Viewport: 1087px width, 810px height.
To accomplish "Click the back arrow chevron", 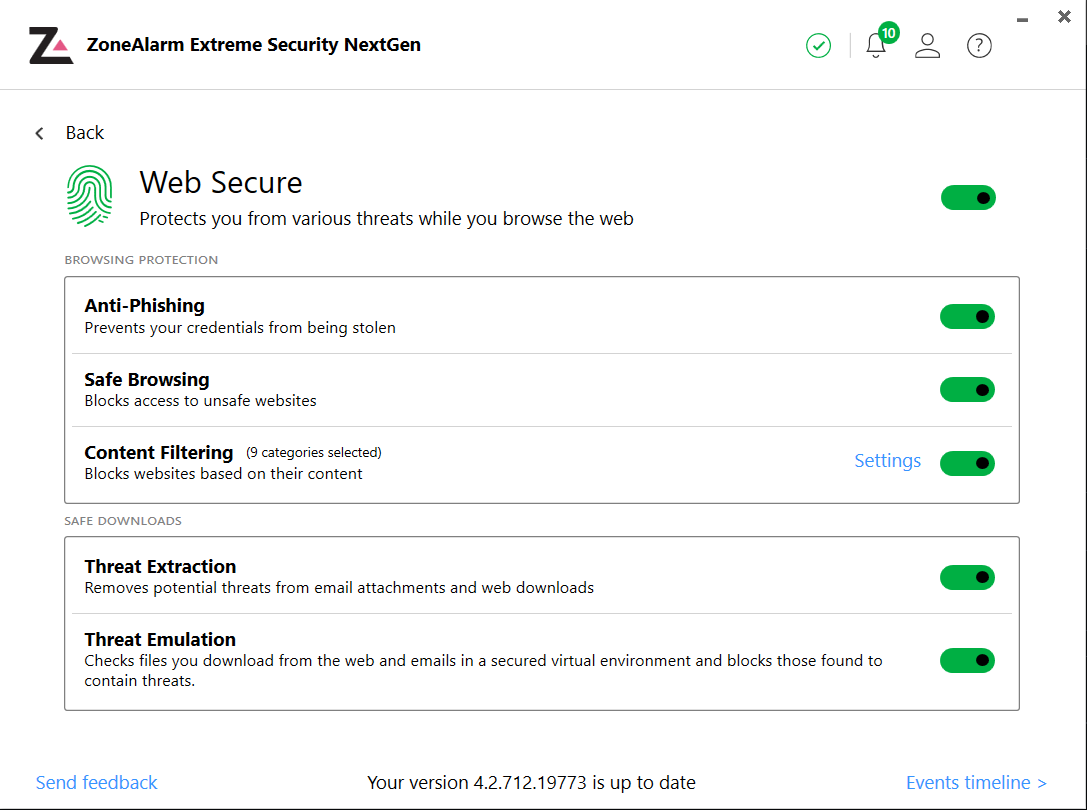I will coord(40,133).
